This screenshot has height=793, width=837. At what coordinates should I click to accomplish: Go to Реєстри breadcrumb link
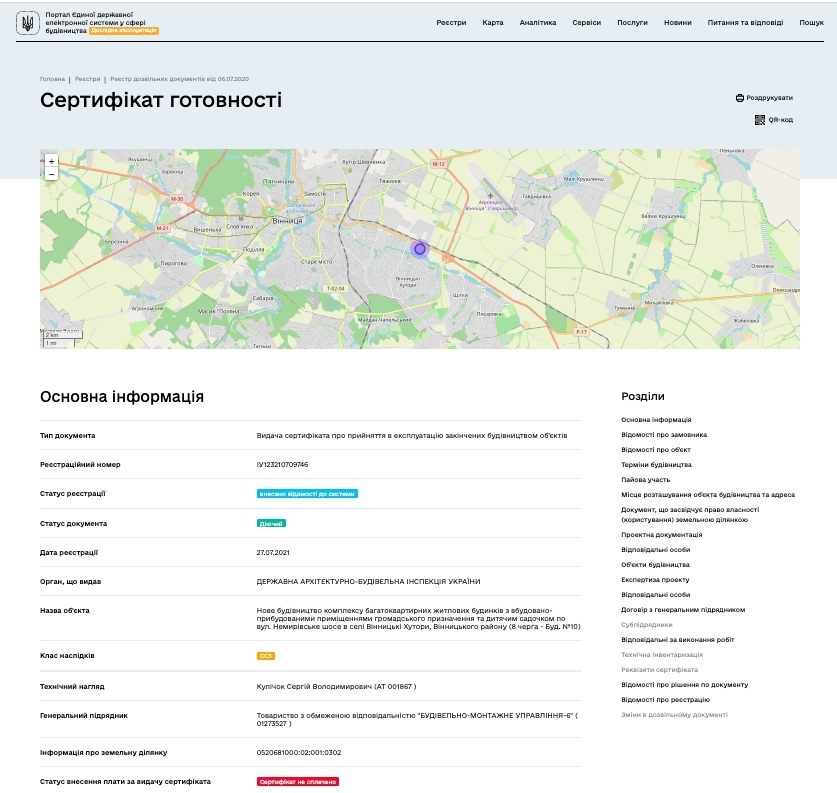click(x=88, y=79)
